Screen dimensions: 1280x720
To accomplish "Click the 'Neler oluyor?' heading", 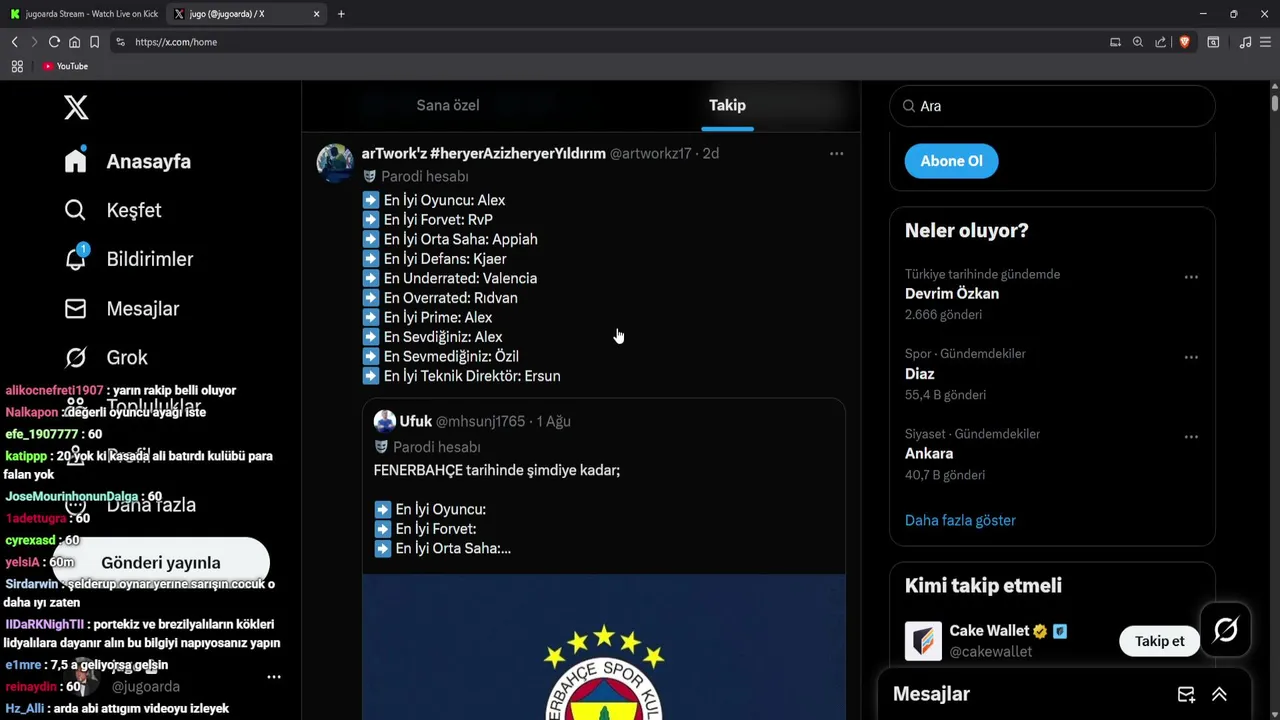I will pyautogui.click(x=967, y=230).
